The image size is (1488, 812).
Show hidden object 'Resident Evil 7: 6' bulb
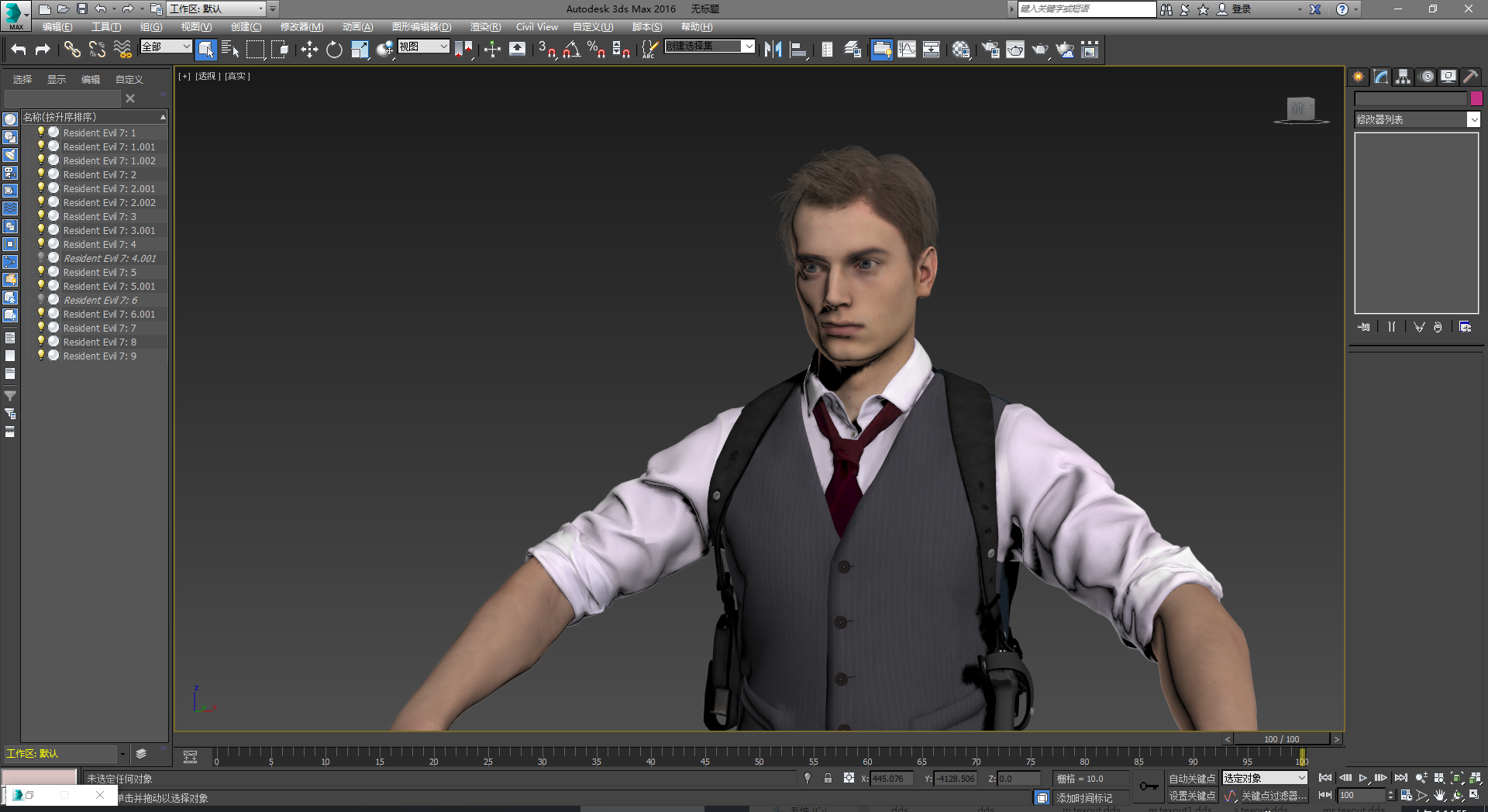pyautogui.click(x=41, y=300)
